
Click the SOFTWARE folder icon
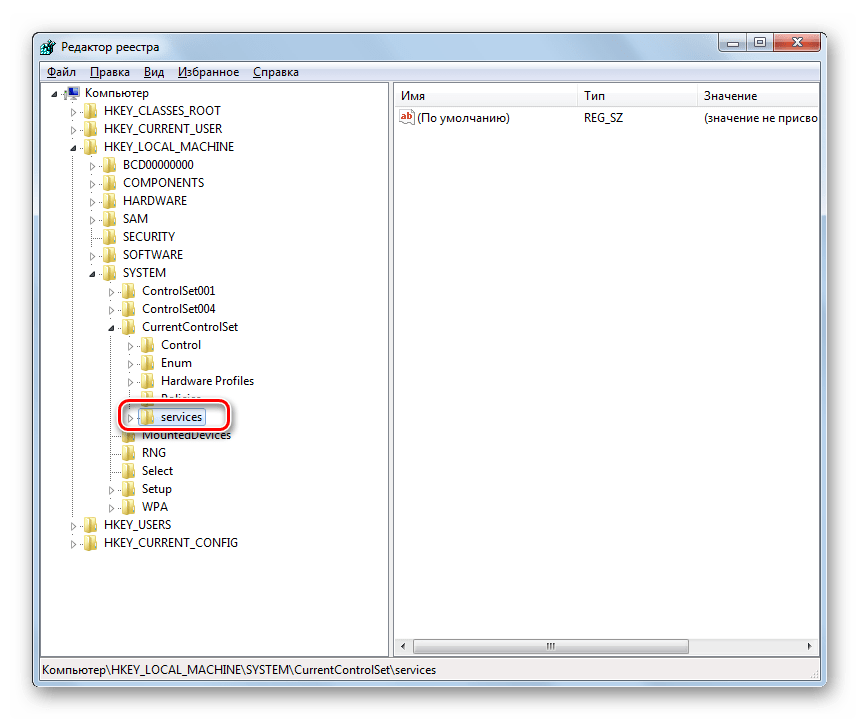coord(110,255)
